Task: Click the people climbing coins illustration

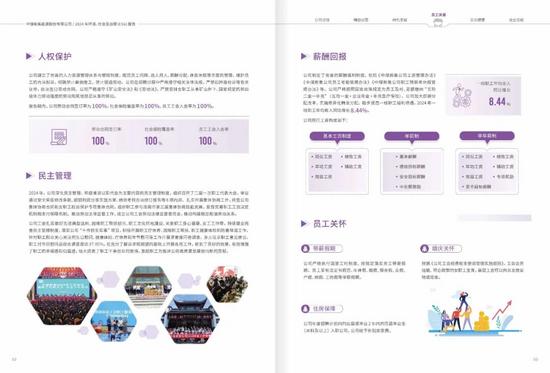Action: point(475,312)
